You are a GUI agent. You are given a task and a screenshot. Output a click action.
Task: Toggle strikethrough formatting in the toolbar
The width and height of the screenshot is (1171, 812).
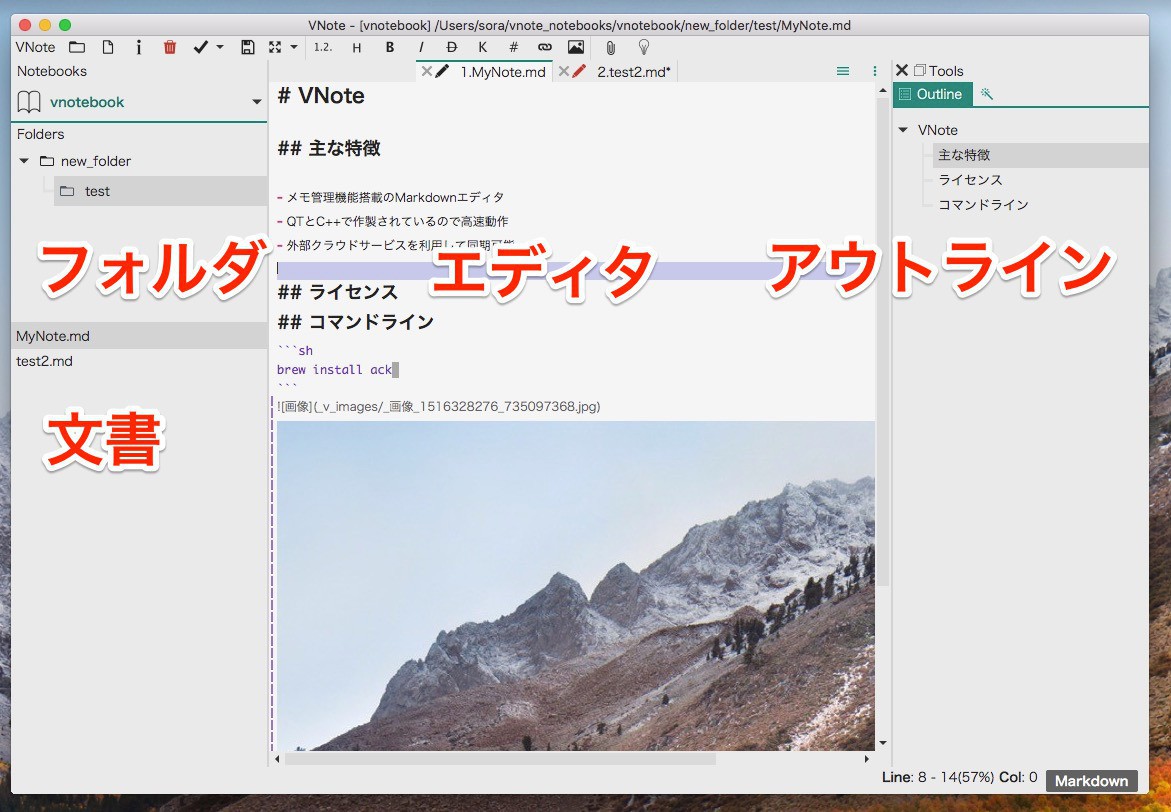(451, 47)
